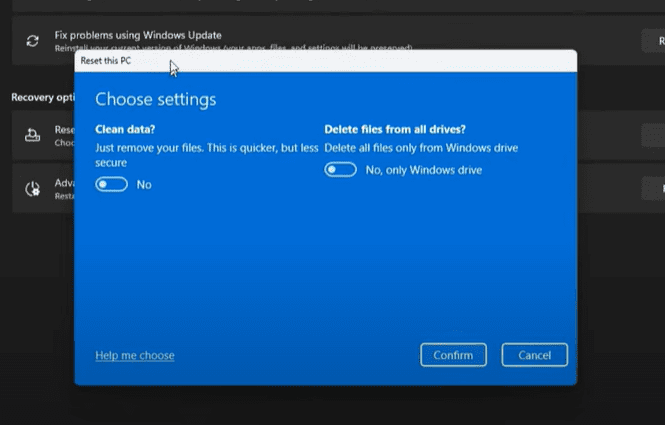This screenshot has height=425, width=665.
Task: Toggle the Clean data switch
Action: tap(111, 184)
